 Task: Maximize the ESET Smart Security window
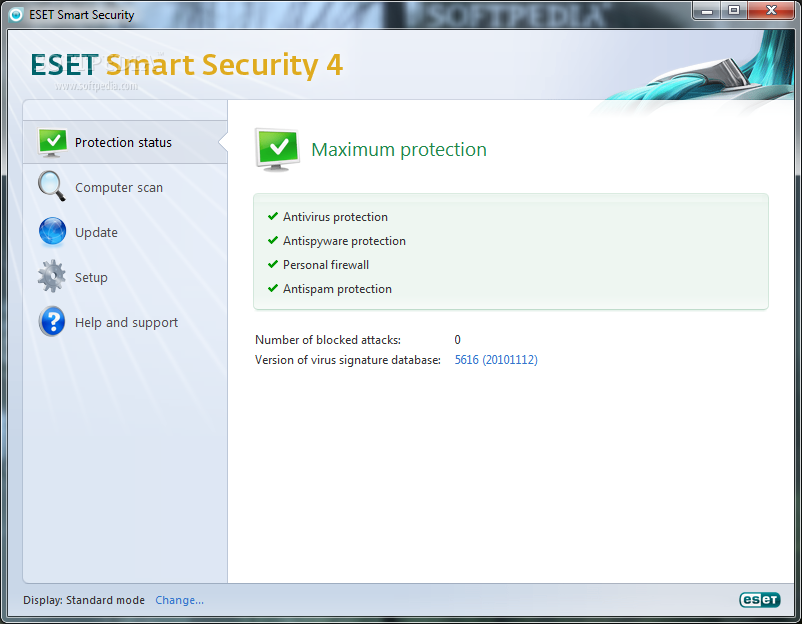tap(734, 10)
